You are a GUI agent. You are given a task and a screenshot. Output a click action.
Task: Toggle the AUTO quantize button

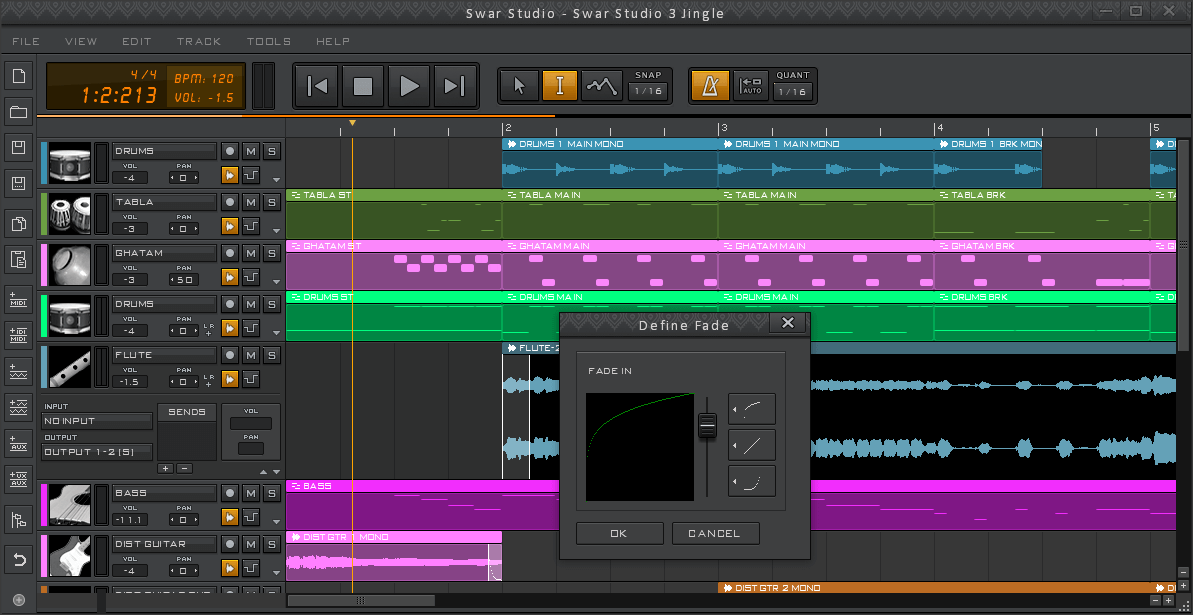tap(751, 85)
